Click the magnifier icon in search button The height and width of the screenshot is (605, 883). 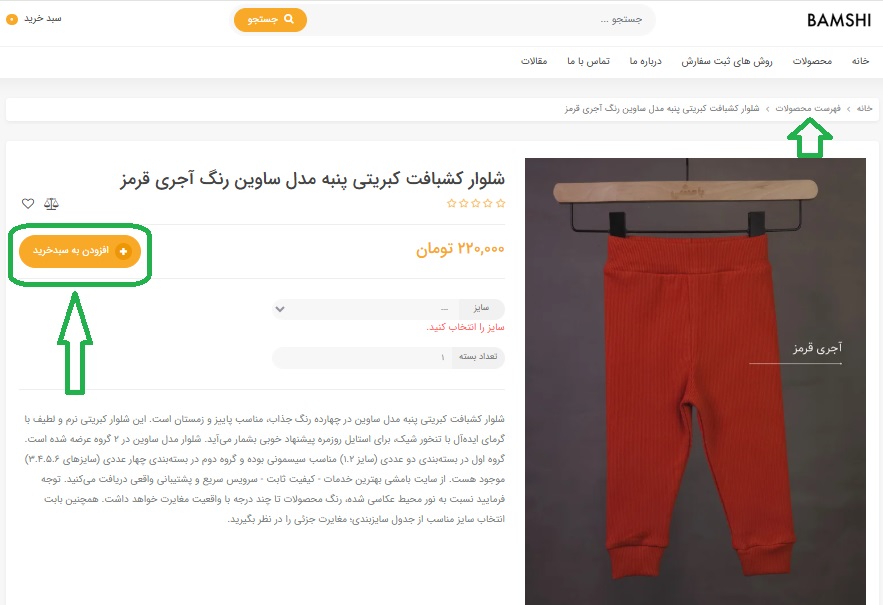(289, 19)
